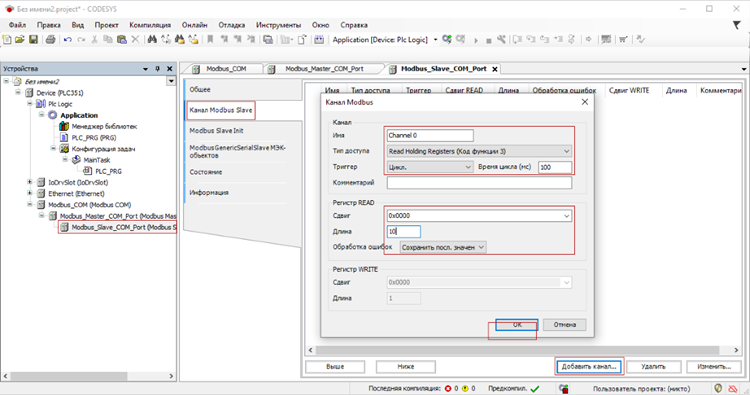Pin the Устройства panel
This screenshot has width=750, height=395.
(x=157, y=69)
